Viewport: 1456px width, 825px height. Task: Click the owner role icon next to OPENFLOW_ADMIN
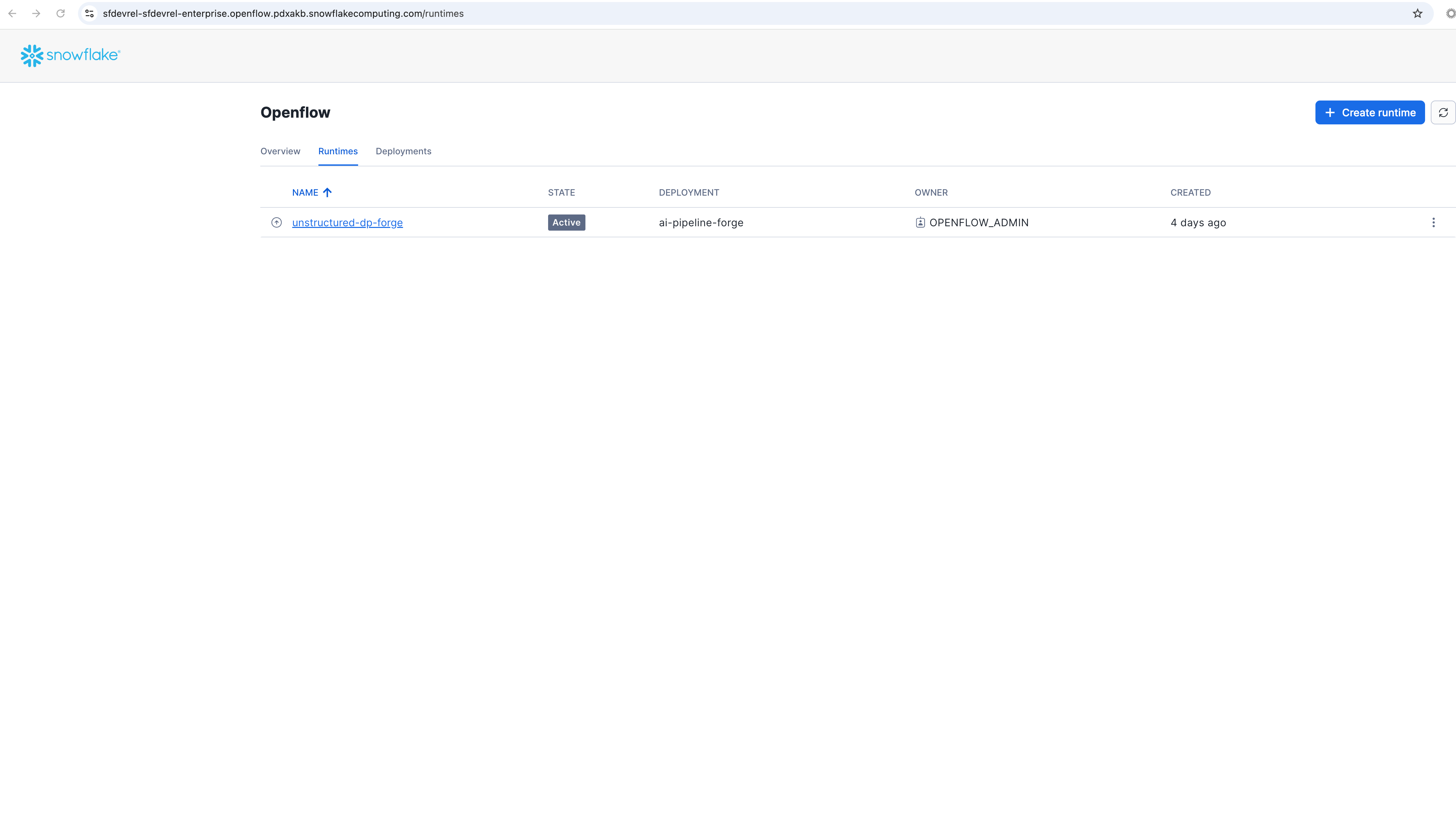pyautogui.click(x=920, y=223)
